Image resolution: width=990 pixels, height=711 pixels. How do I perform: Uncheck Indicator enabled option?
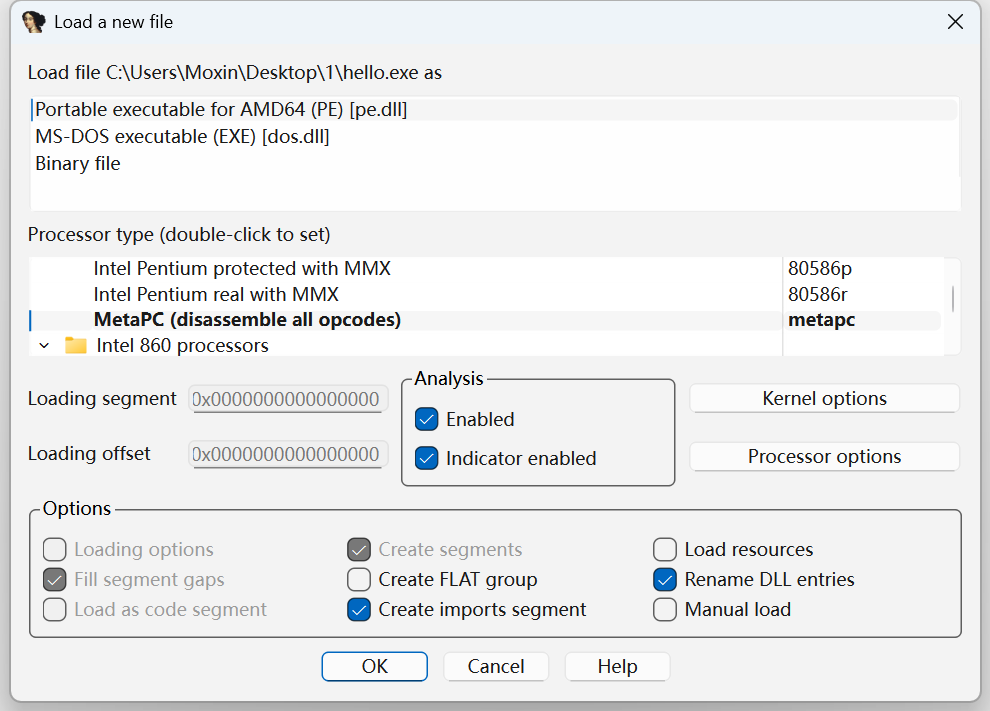point(427,459)
